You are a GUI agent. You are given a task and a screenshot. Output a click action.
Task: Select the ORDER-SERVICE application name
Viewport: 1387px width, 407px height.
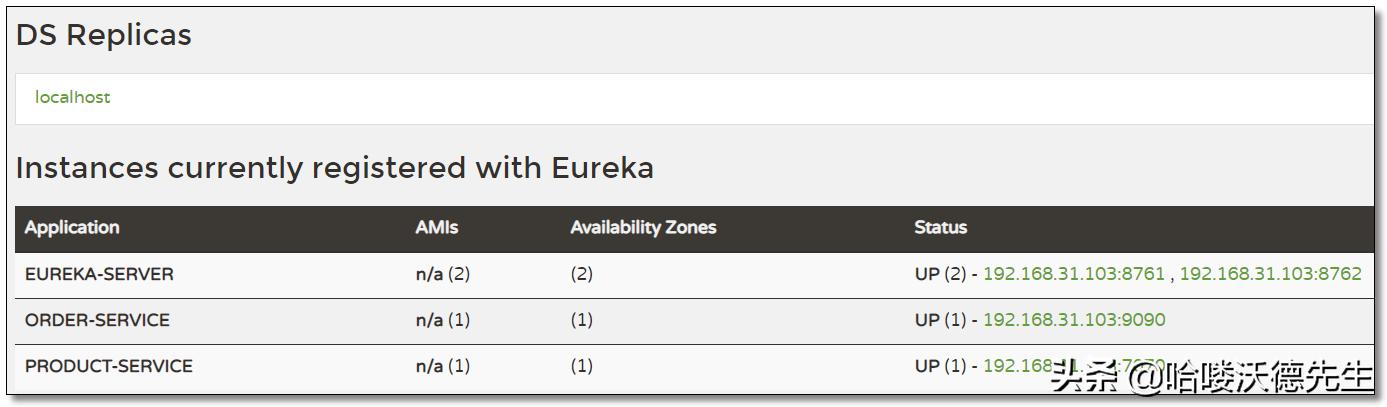(97, 320)
